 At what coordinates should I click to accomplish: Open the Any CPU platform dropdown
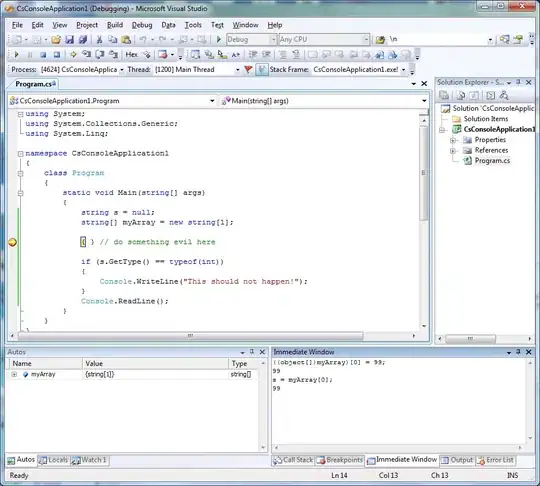pos(366,39)
